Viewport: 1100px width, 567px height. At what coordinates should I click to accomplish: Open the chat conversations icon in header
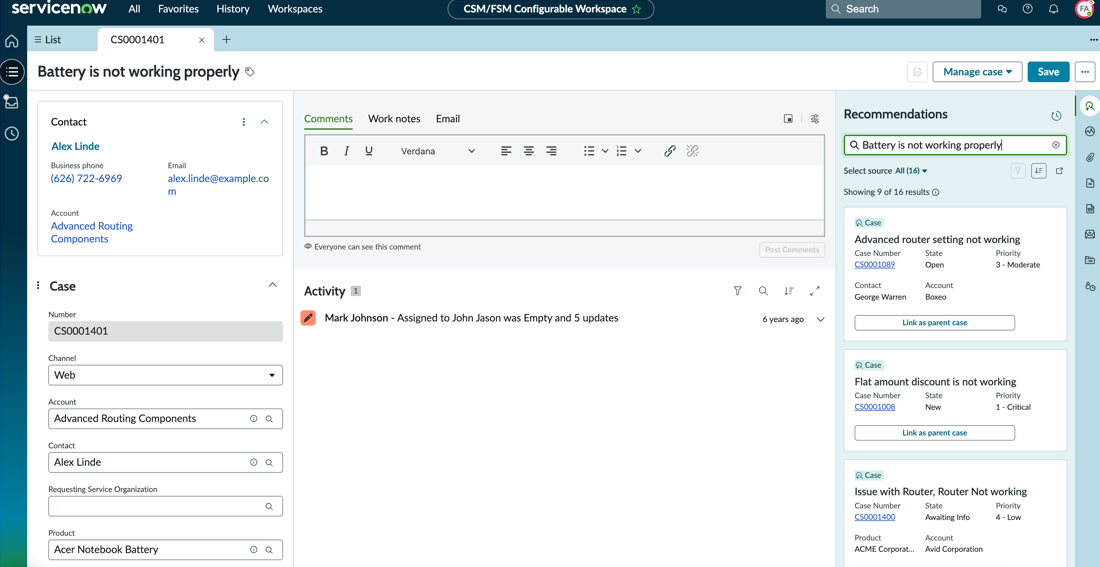coord(1002,9)
